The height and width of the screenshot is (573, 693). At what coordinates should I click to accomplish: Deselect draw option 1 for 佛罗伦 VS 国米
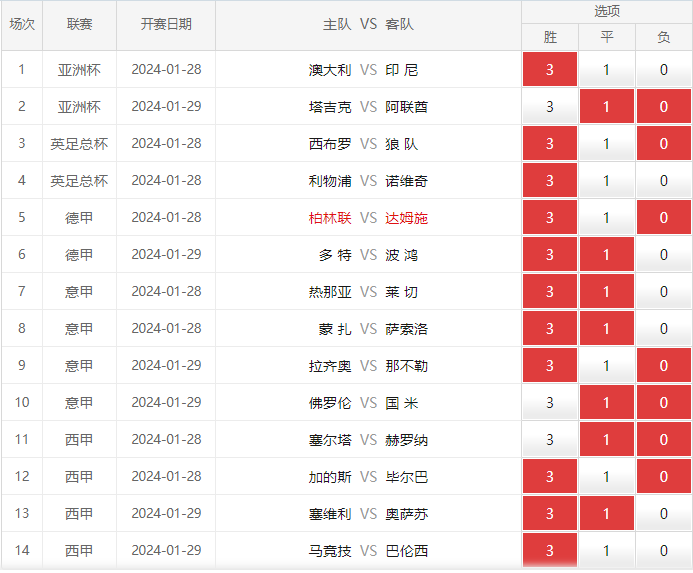[606, 402]
